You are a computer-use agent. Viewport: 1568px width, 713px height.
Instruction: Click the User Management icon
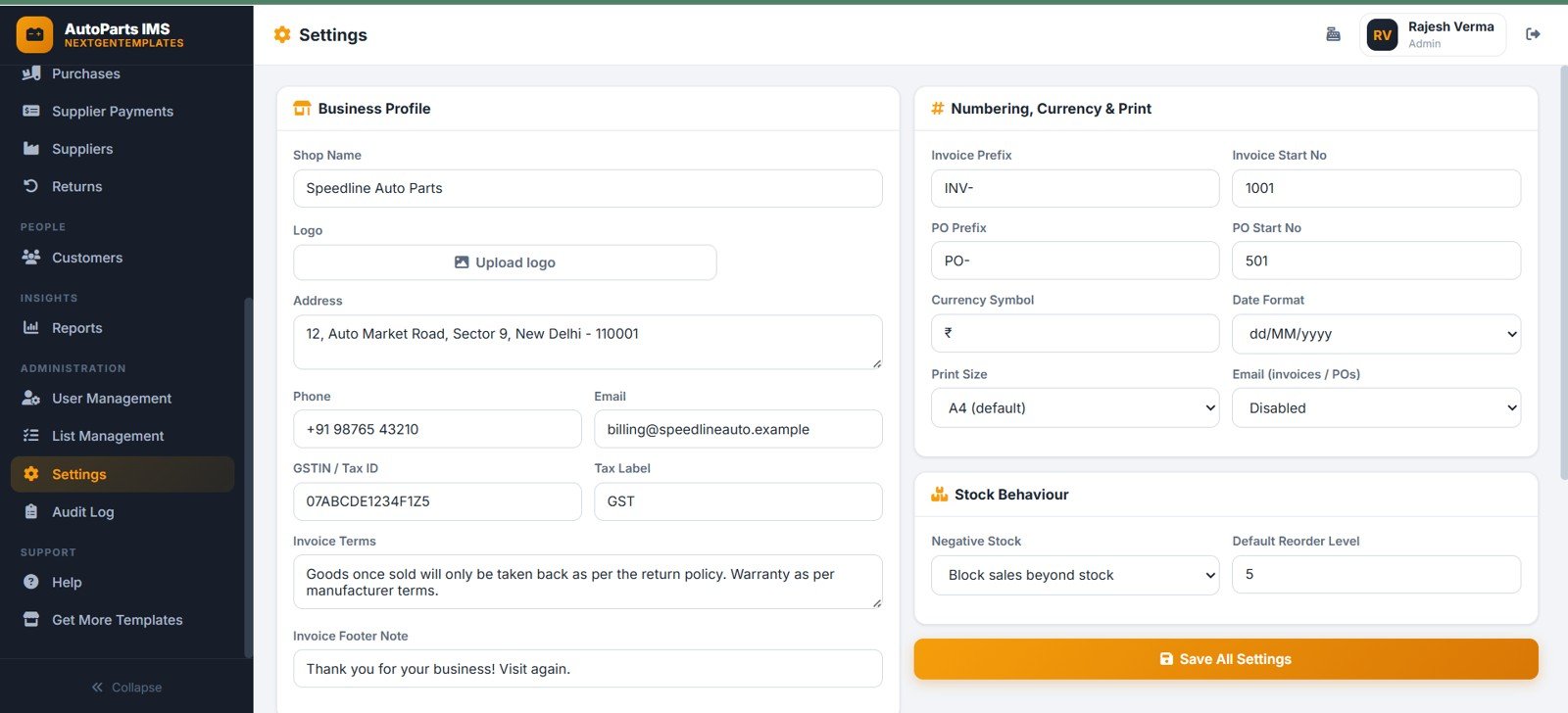(31, 399)
